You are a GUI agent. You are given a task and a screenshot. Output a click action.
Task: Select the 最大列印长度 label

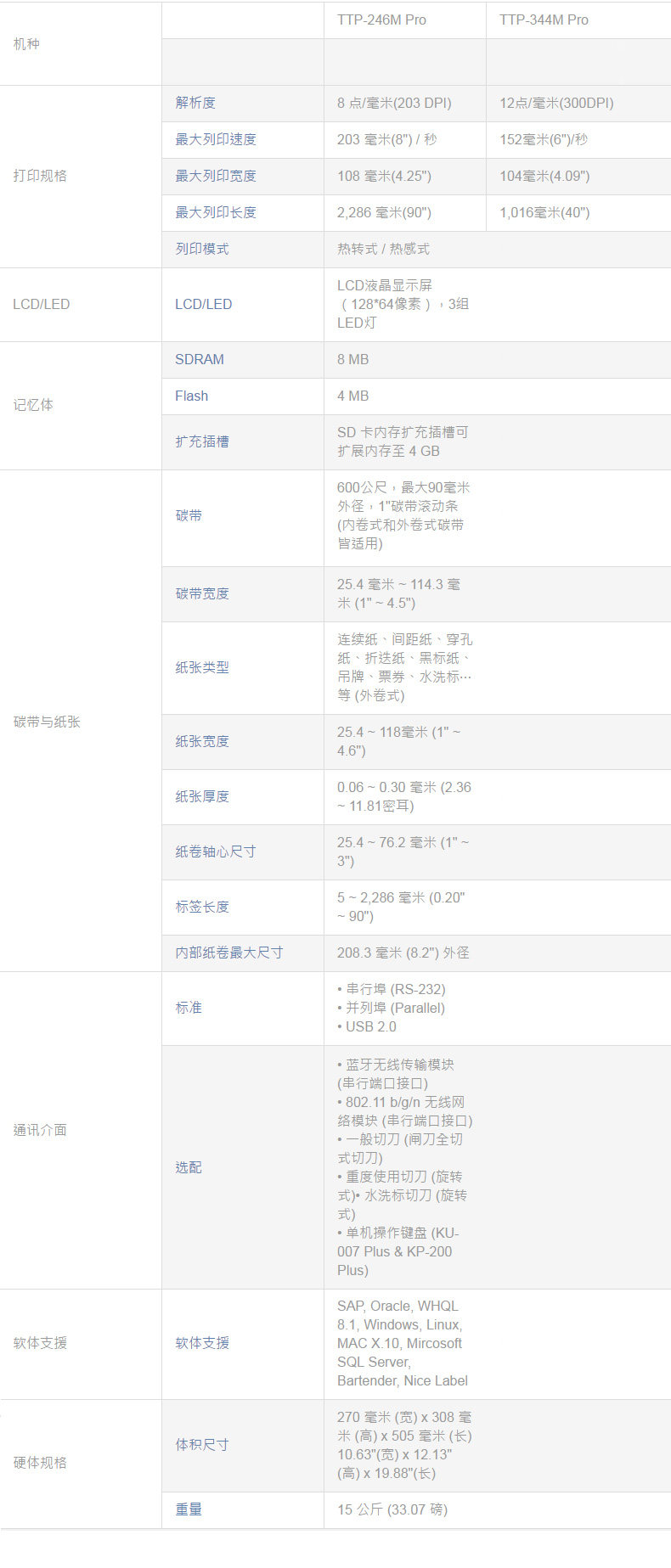(216, 212)
